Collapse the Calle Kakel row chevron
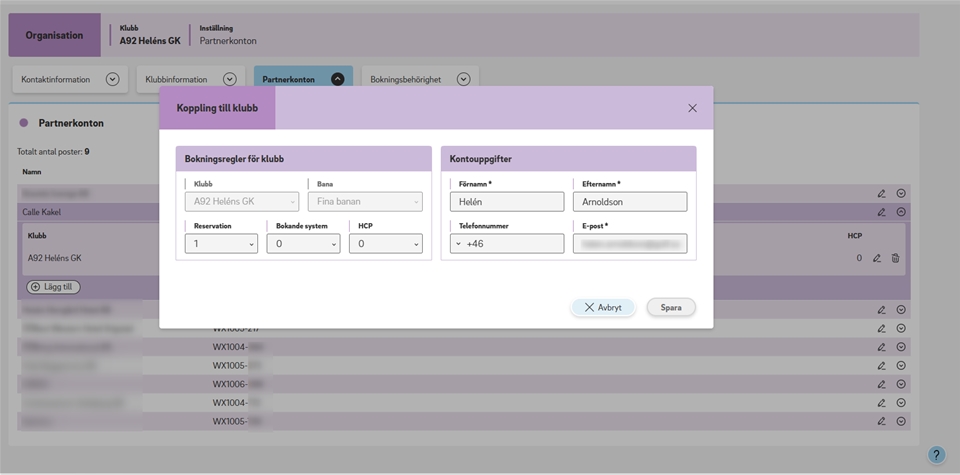Image resolution: width=960 pixels, height=475 pixels. coord(901,212)
